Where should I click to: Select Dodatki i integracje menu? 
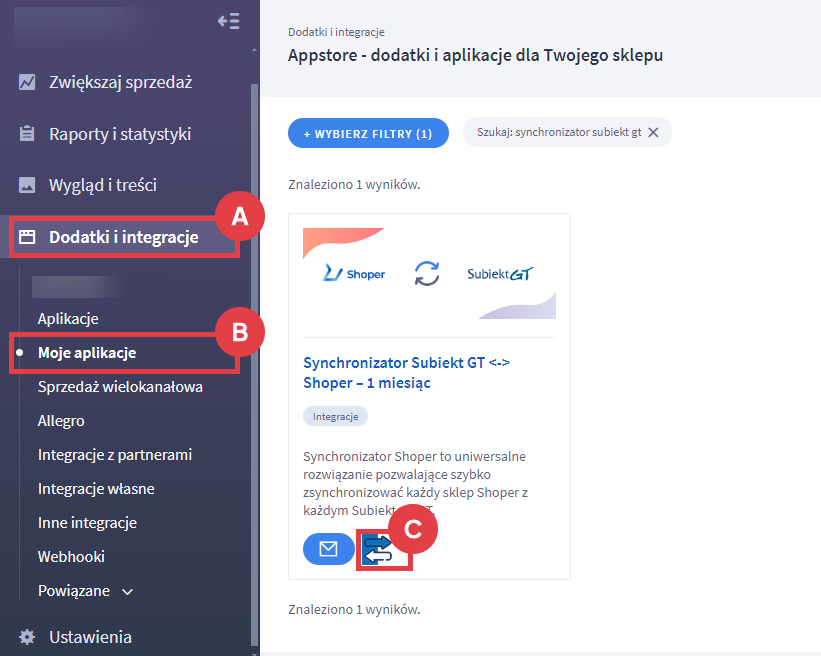point(124,237)
